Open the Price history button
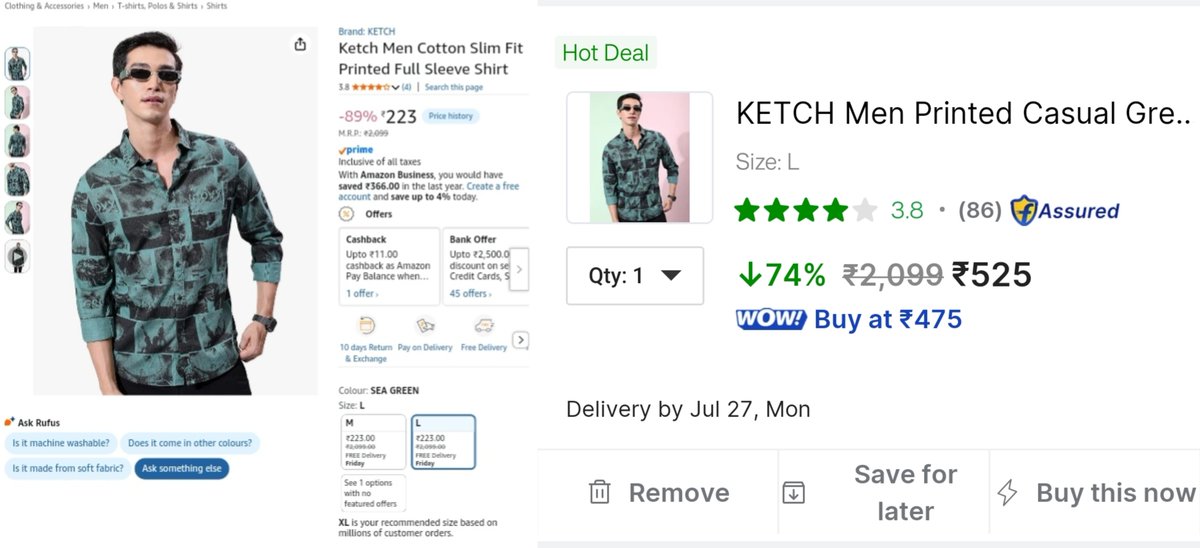 (451, 116)
